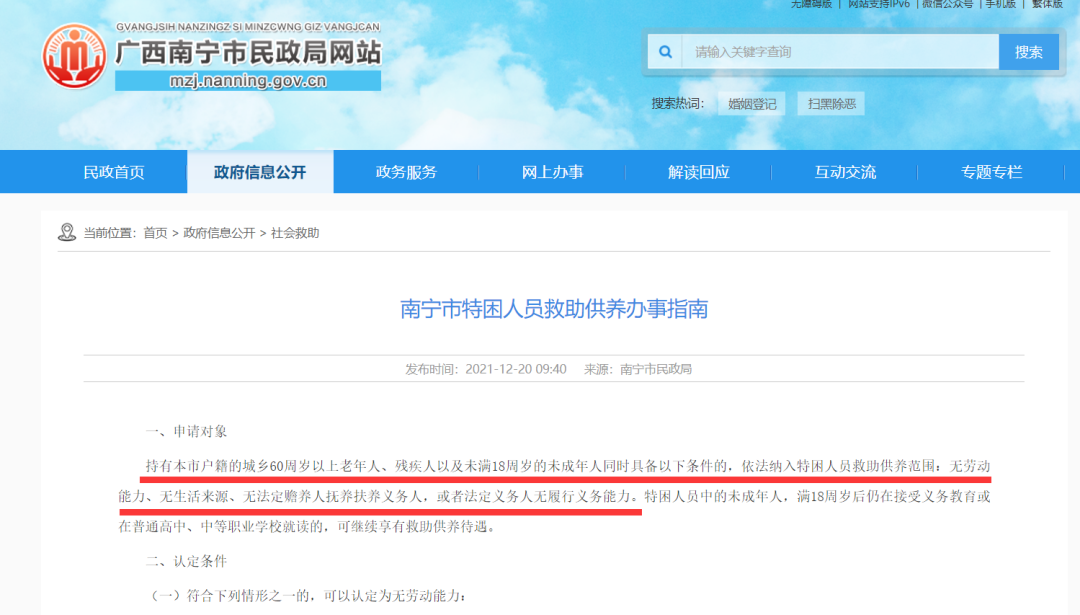Click publish time 2021-12-20 09:40

pos(516,369)
